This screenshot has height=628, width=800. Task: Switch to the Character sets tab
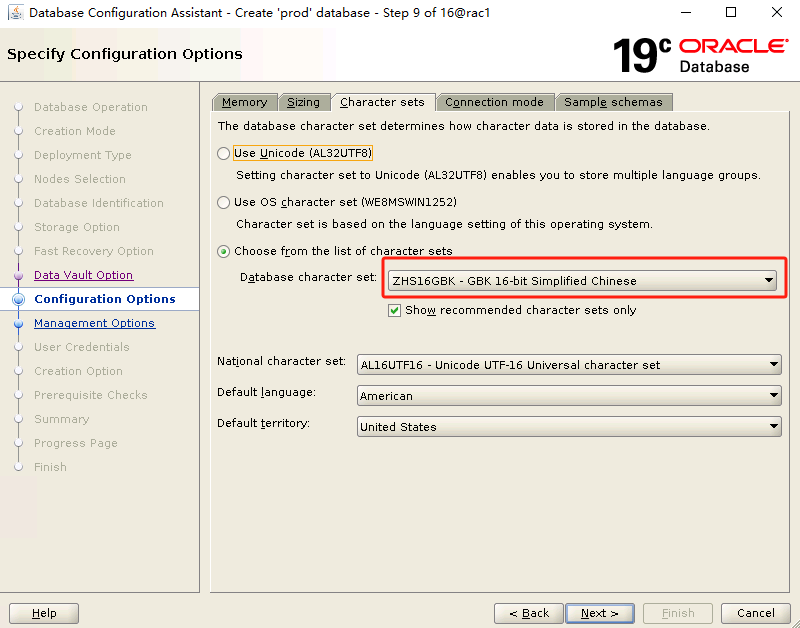pos(382,102)
